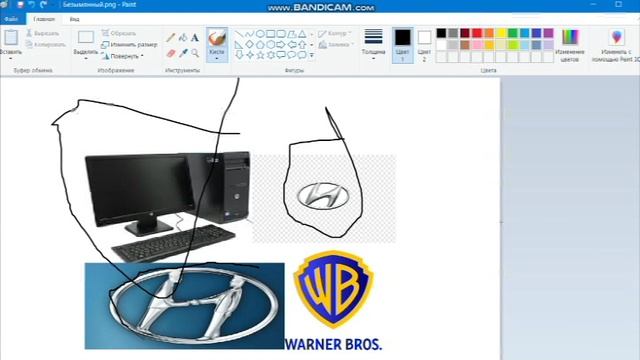
Task: Choose the rounded rectangle shape
Action: tap(281, 34)
